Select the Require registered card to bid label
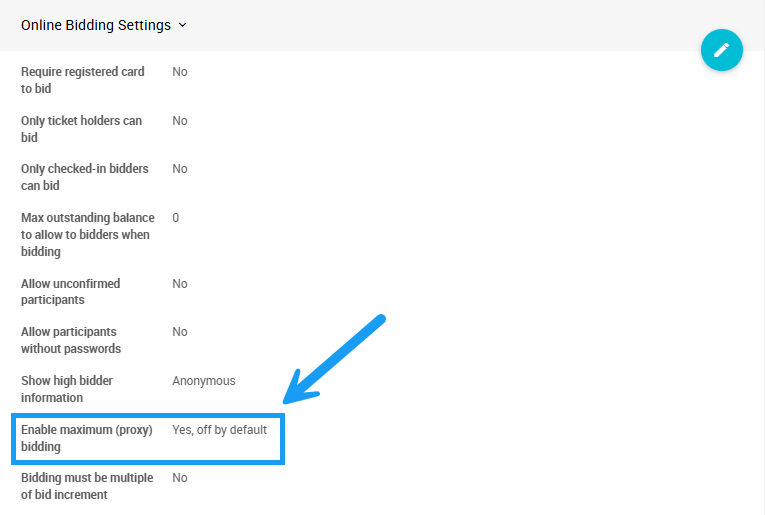 click(x=82, y=80)
